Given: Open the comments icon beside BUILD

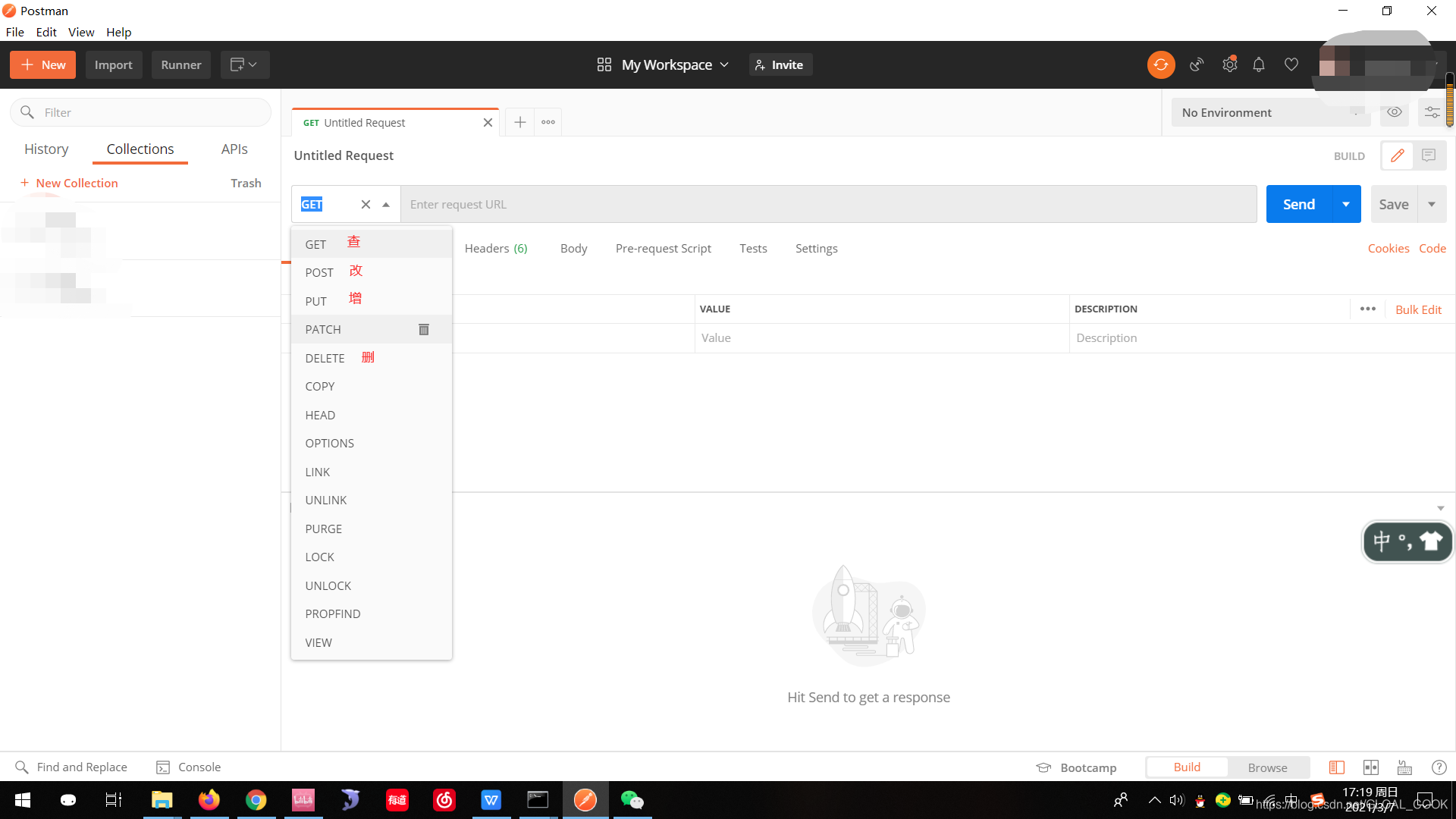Looking at the screenshot, I should [1429, 155].
